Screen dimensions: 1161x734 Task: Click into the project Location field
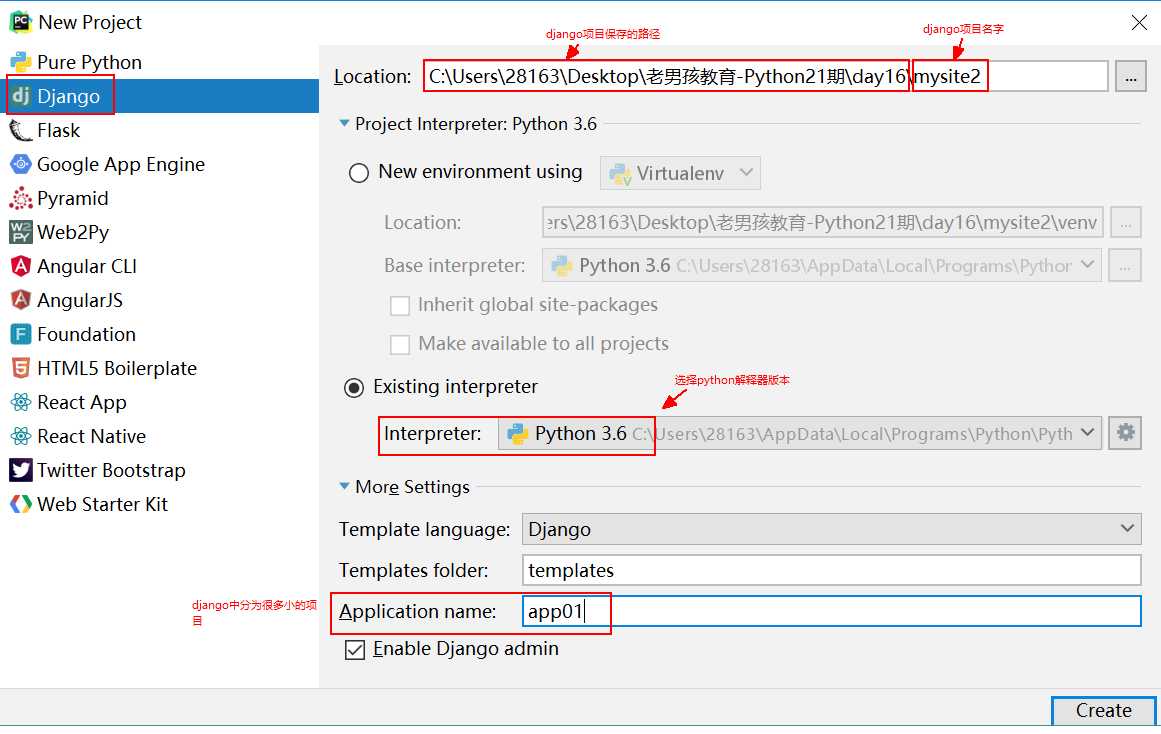[766, 76]
